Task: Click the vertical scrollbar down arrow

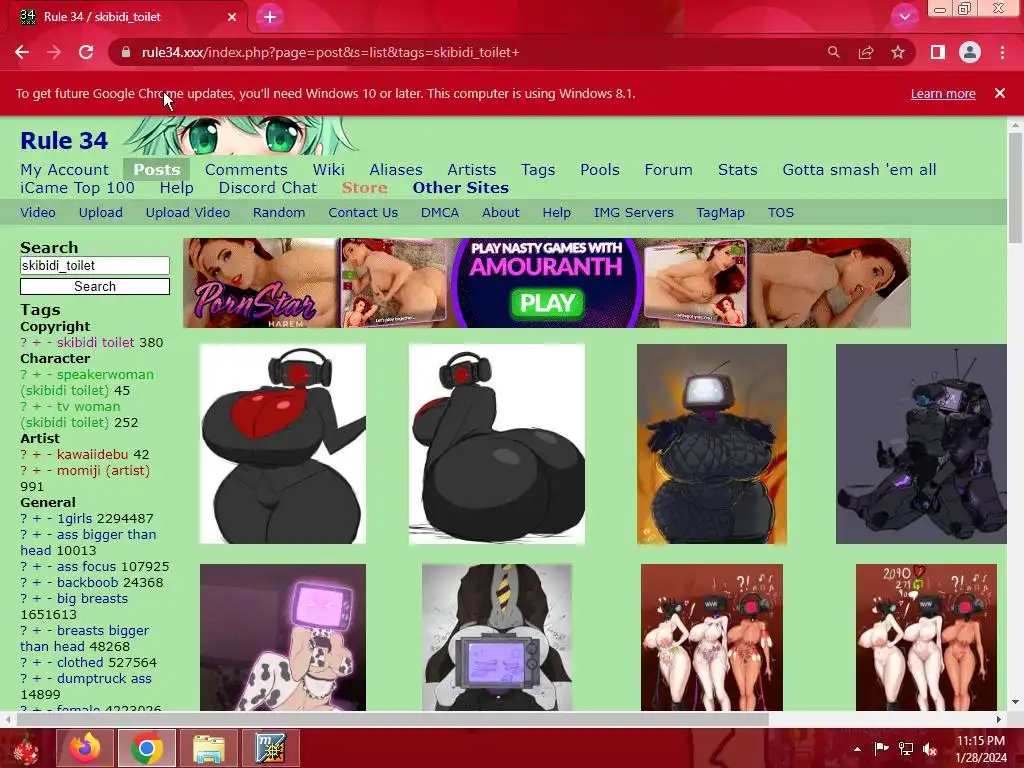Action: pyautogui.click(x=1016, y=703)
